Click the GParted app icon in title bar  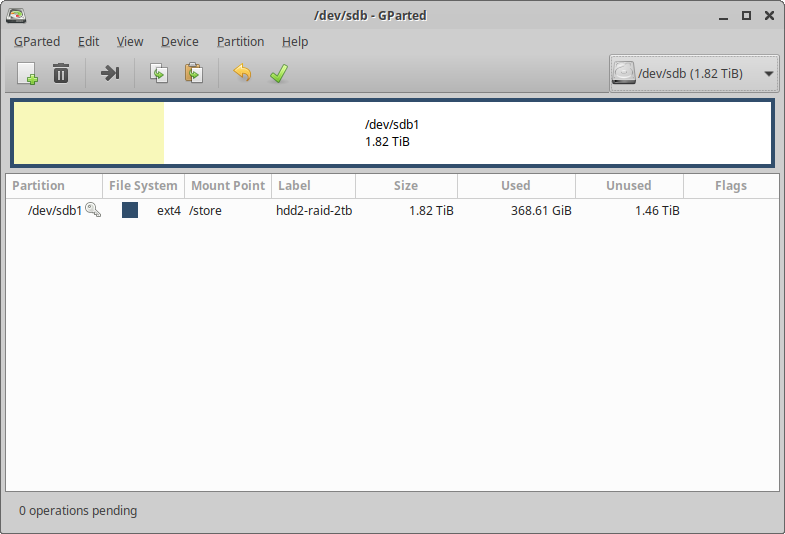(16, 16)
